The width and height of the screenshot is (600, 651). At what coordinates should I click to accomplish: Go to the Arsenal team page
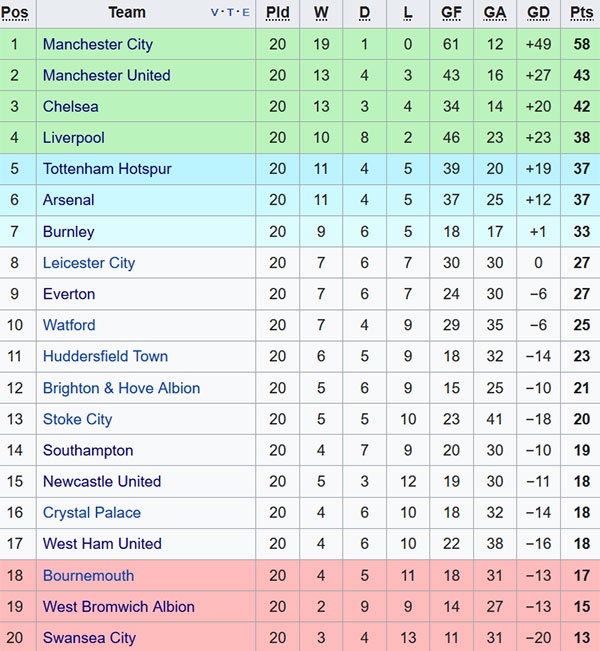coord(68,200)
